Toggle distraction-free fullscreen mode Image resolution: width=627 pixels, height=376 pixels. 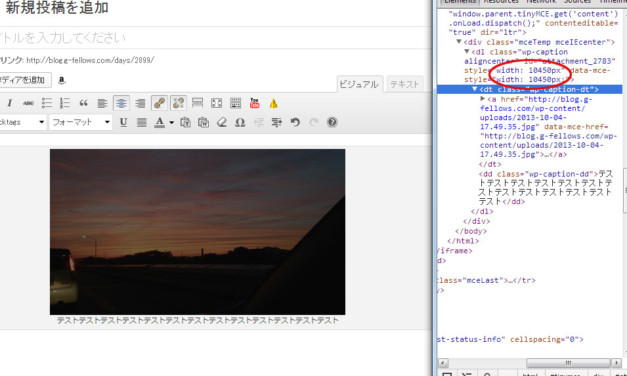(x=216, y=104)
